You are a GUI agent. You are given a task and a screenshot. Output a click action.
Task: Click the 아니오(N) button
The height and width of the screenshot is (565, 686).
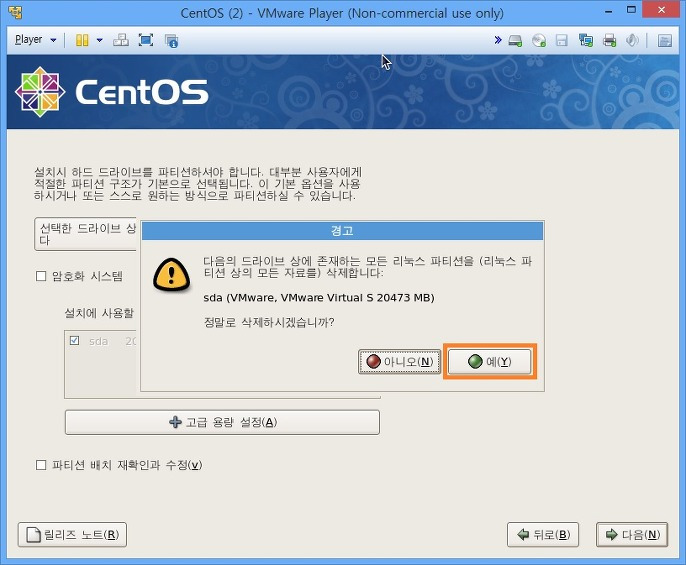[399, 361]
